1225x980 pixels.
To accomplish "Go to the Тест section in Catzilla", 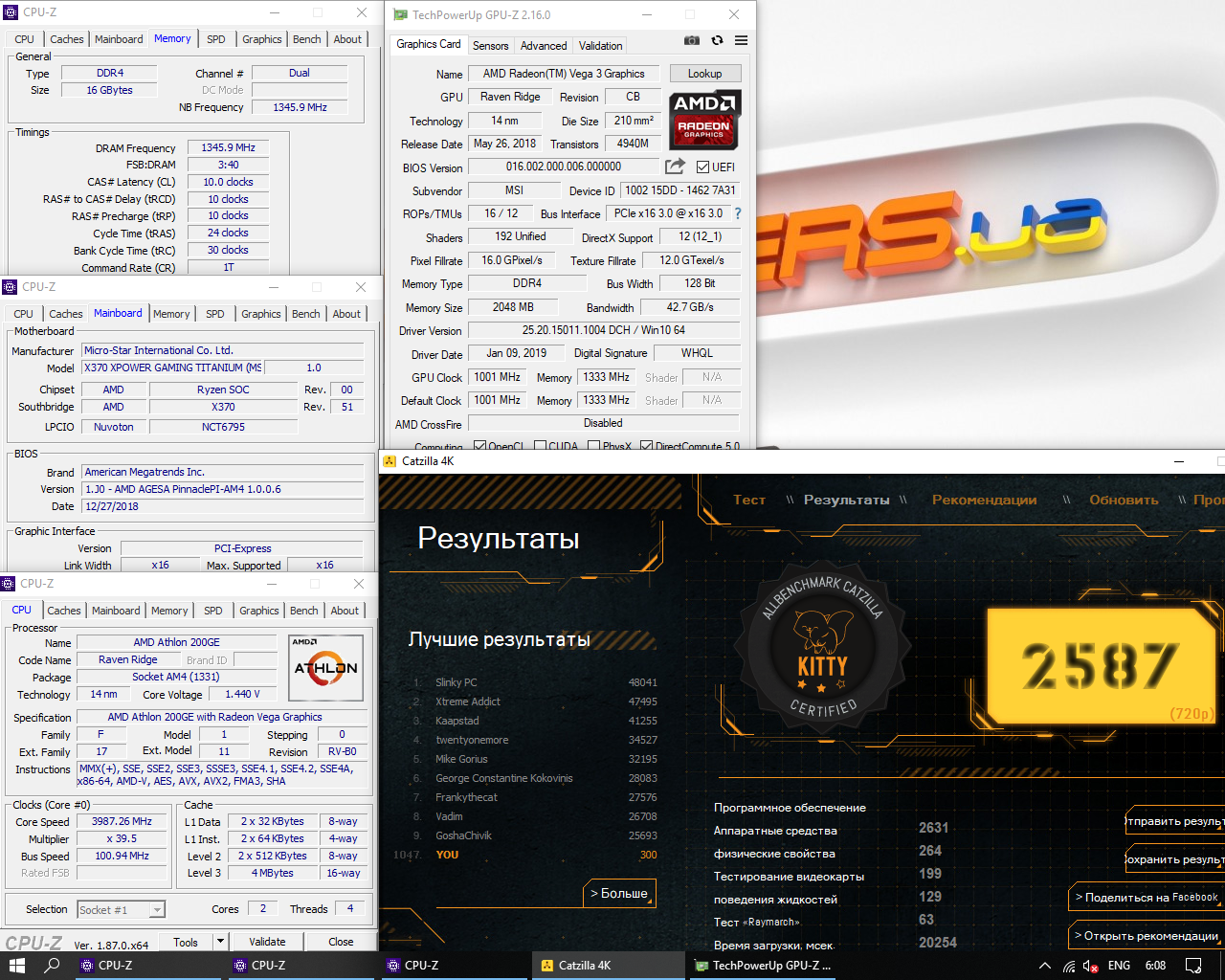I will click(x=749, y=500).
